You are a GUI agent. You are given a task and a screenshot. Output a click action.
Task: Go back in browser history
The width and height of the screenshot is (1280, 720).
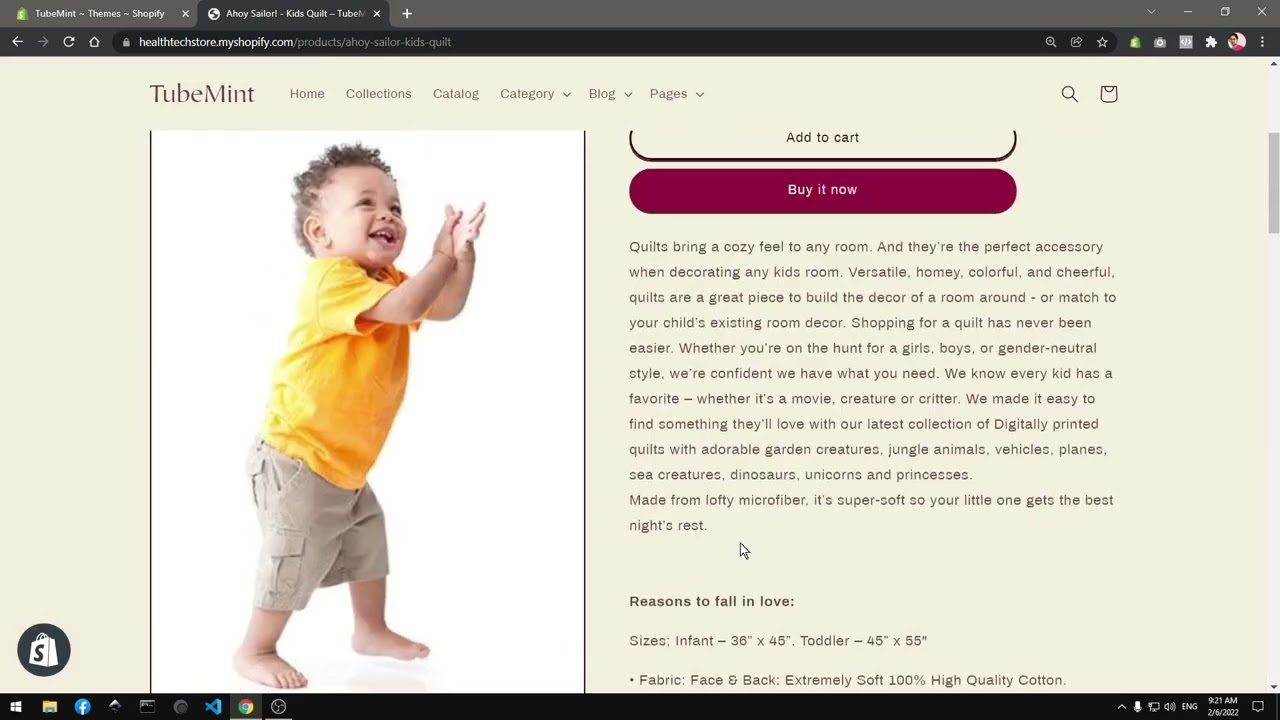[x=17, y=42]
